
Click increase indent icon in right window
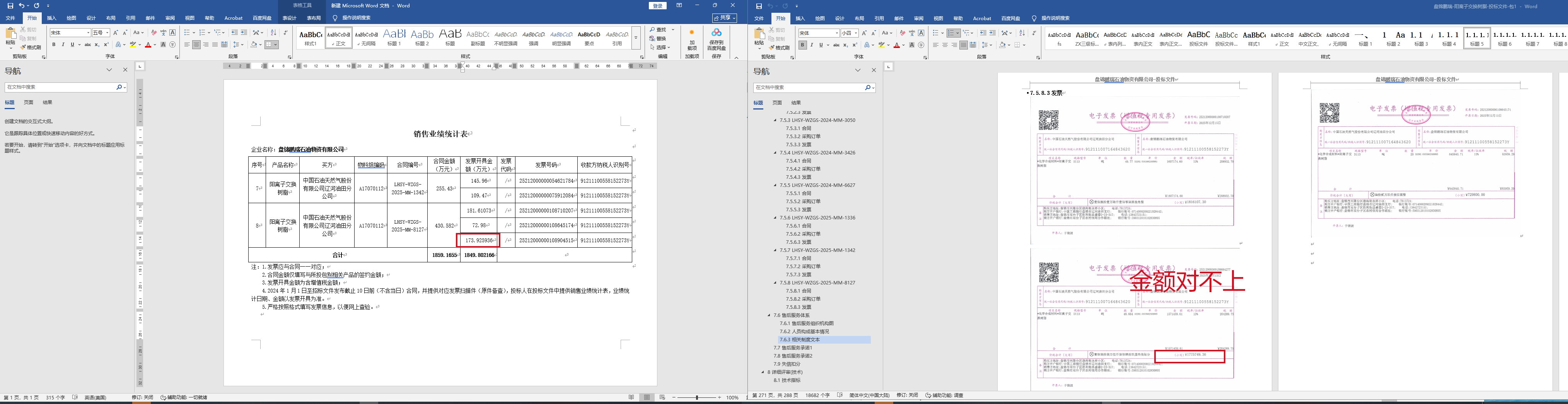click(993, 33)
